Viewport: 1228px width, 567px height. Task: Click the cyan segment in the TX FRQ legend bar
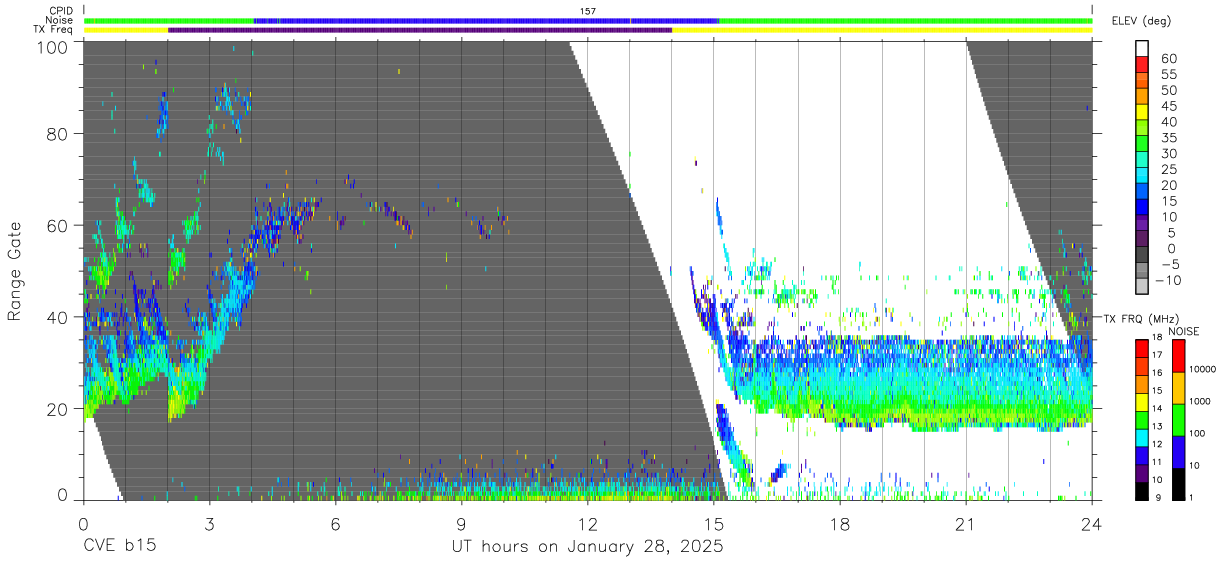pyautogui.click(x=1141, y=437)
